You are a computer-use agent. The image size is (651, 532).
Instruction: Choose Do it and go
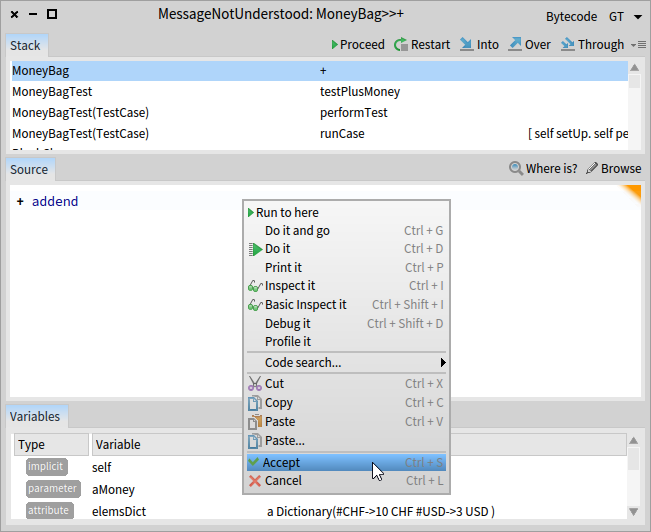click(x=346, y=230)
